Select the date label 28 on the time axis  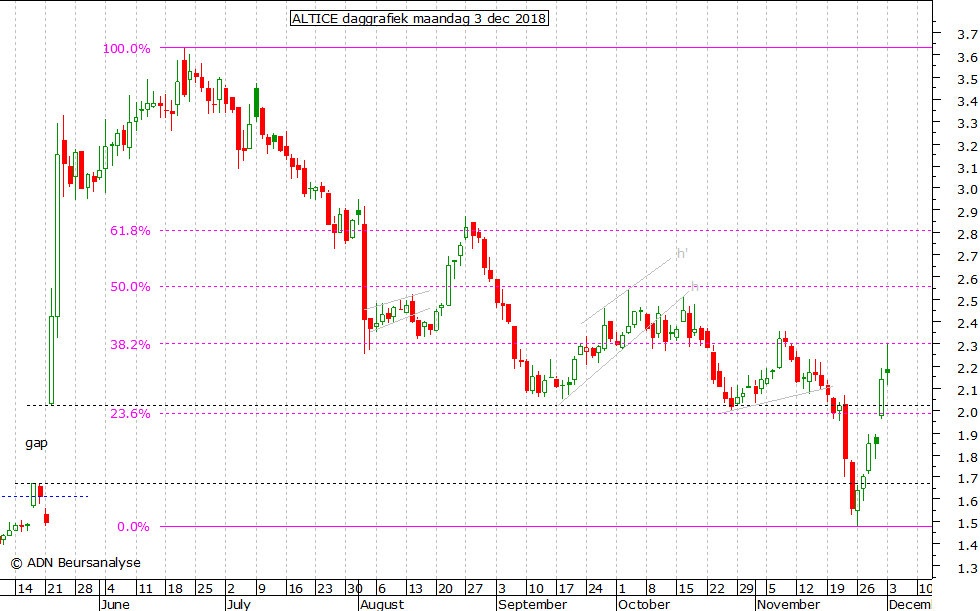coord(84,589)
